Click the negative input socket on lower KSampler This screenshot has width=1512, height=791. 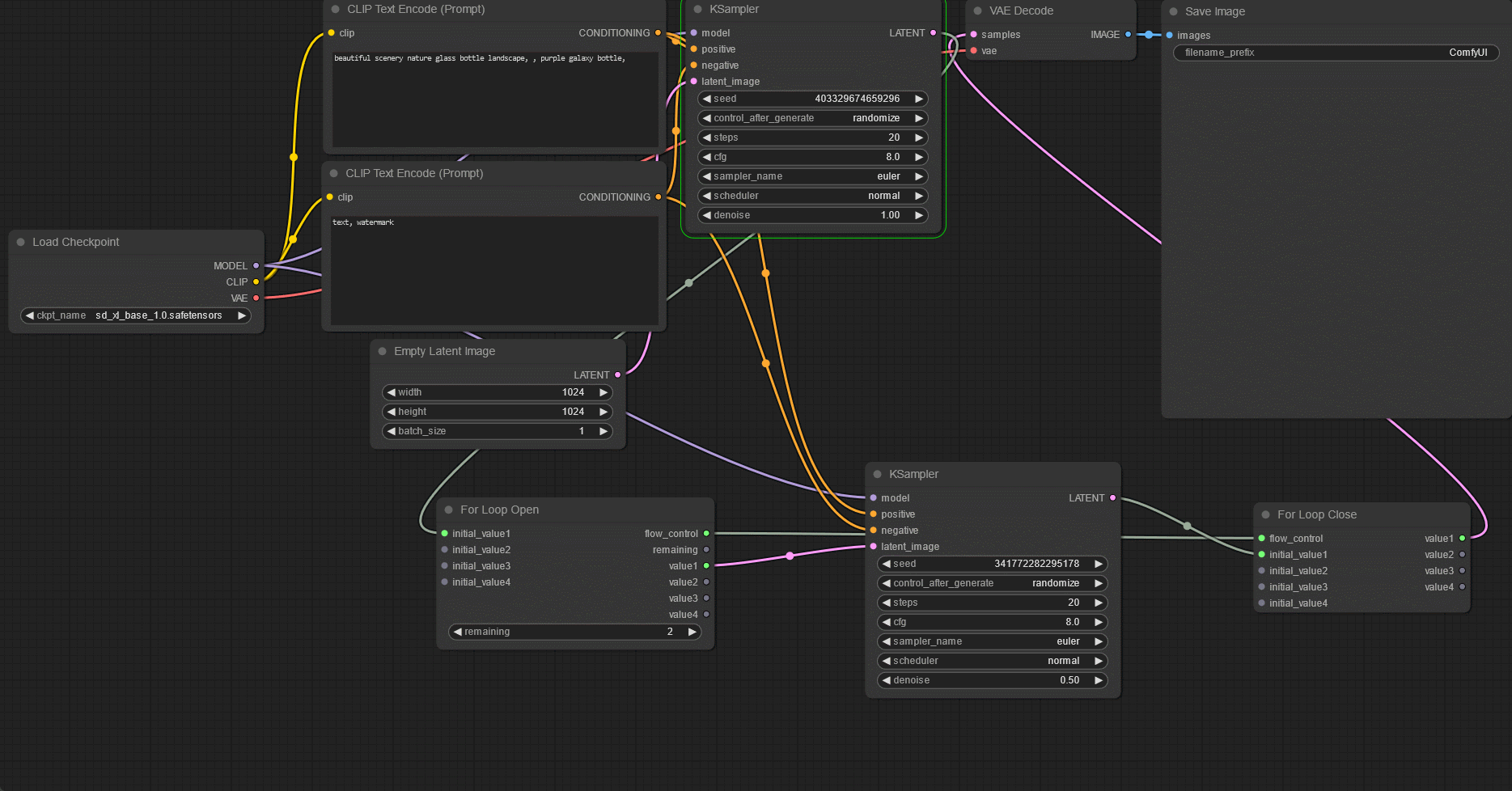coord(874,530)
